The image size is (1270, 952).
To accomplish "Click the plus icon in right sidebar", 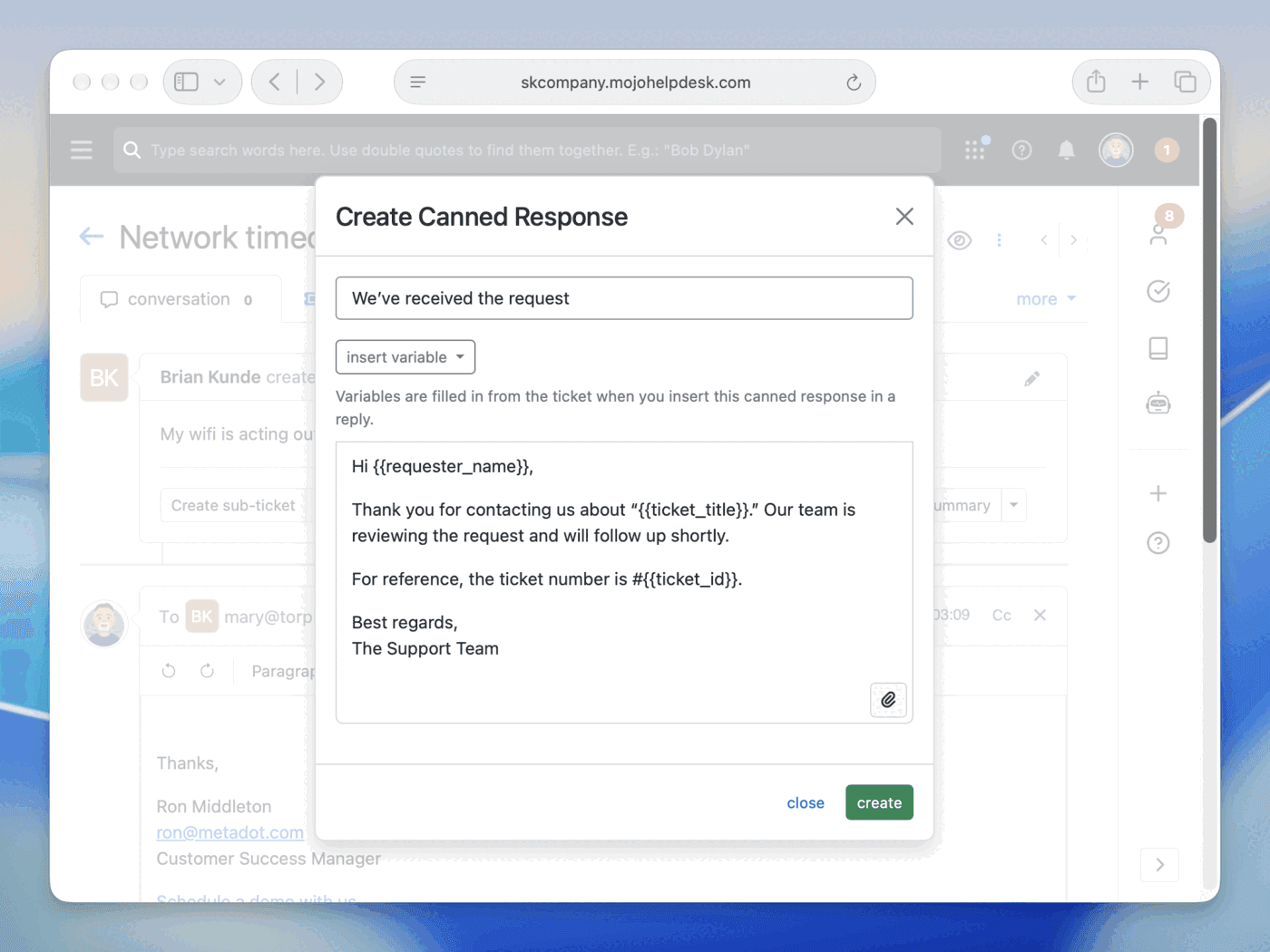I will 1158,493.
